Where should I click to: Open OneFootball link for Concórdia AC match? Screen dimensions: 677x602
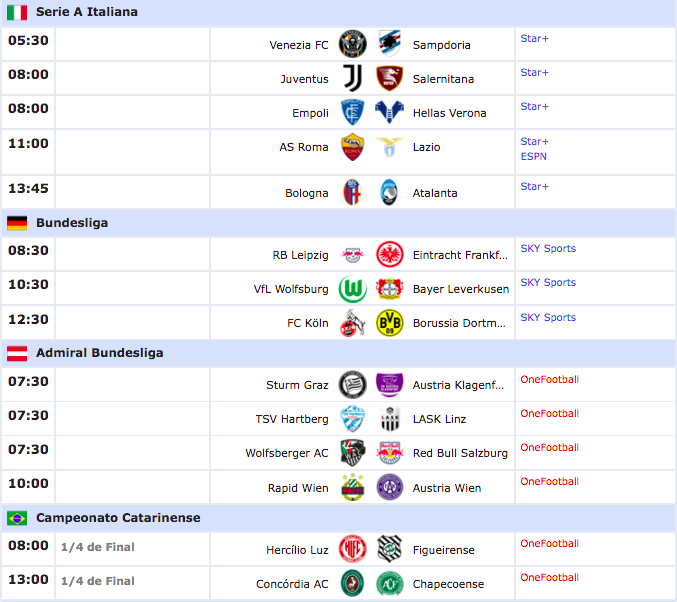[549, 577]
